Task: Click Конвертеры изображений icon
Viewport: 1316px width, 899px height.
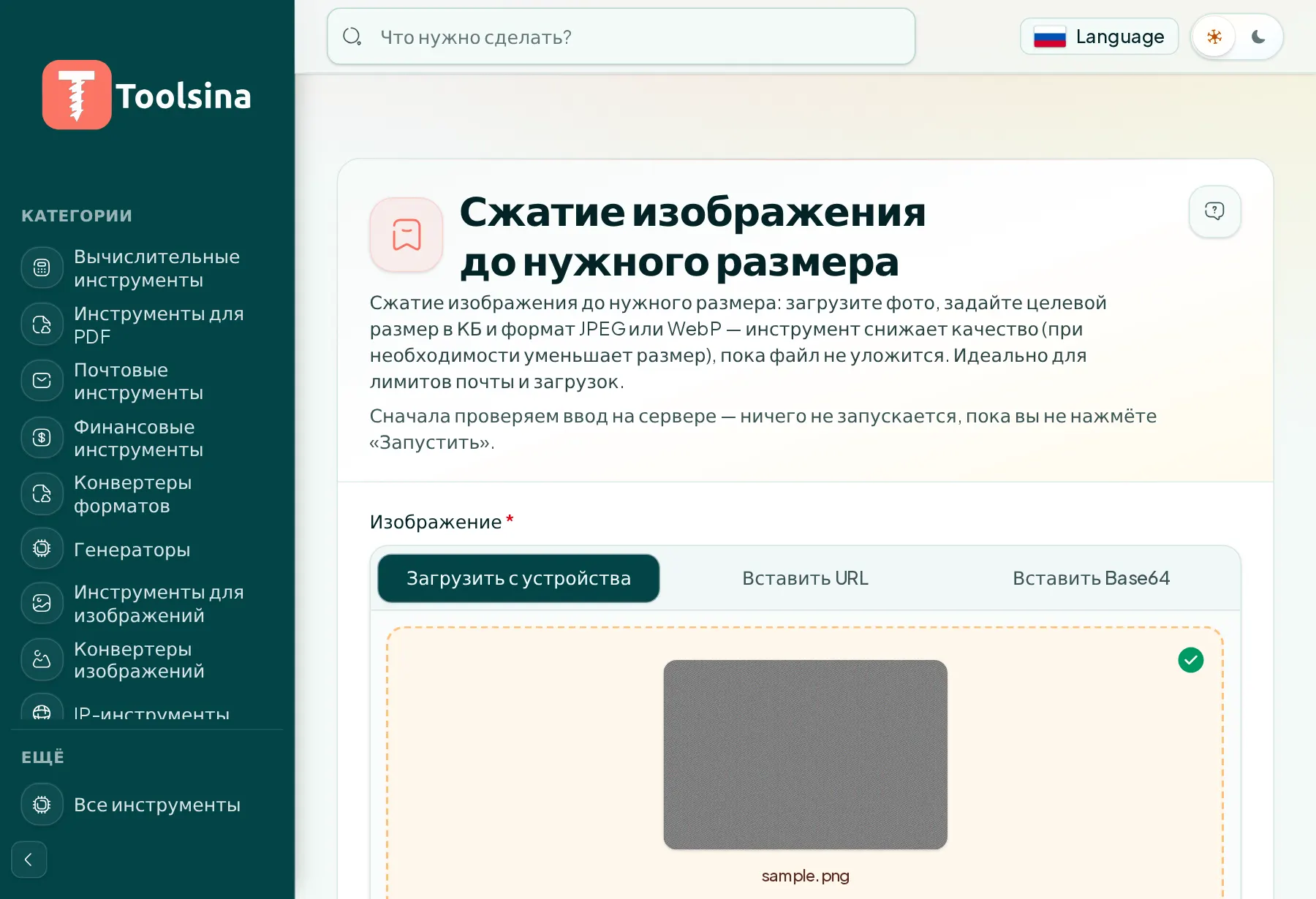Action: 42,660
